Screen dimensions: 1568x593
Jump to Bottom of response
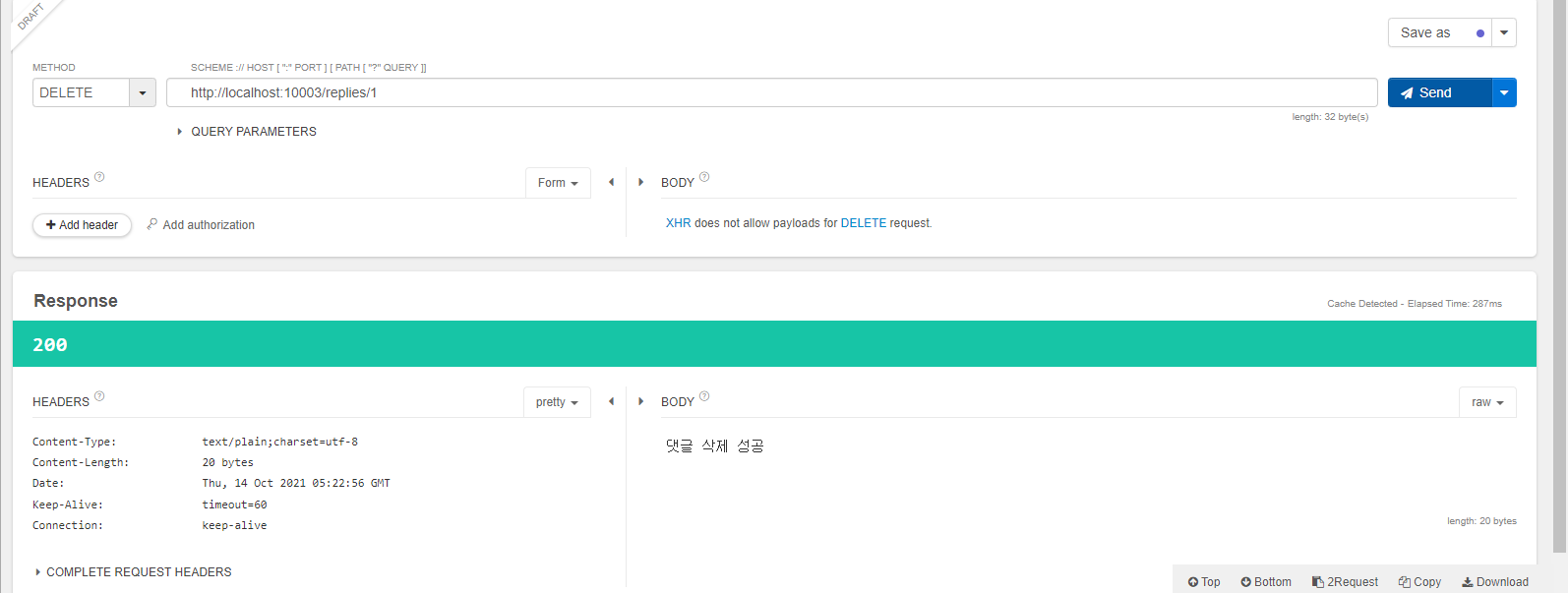1266,582
